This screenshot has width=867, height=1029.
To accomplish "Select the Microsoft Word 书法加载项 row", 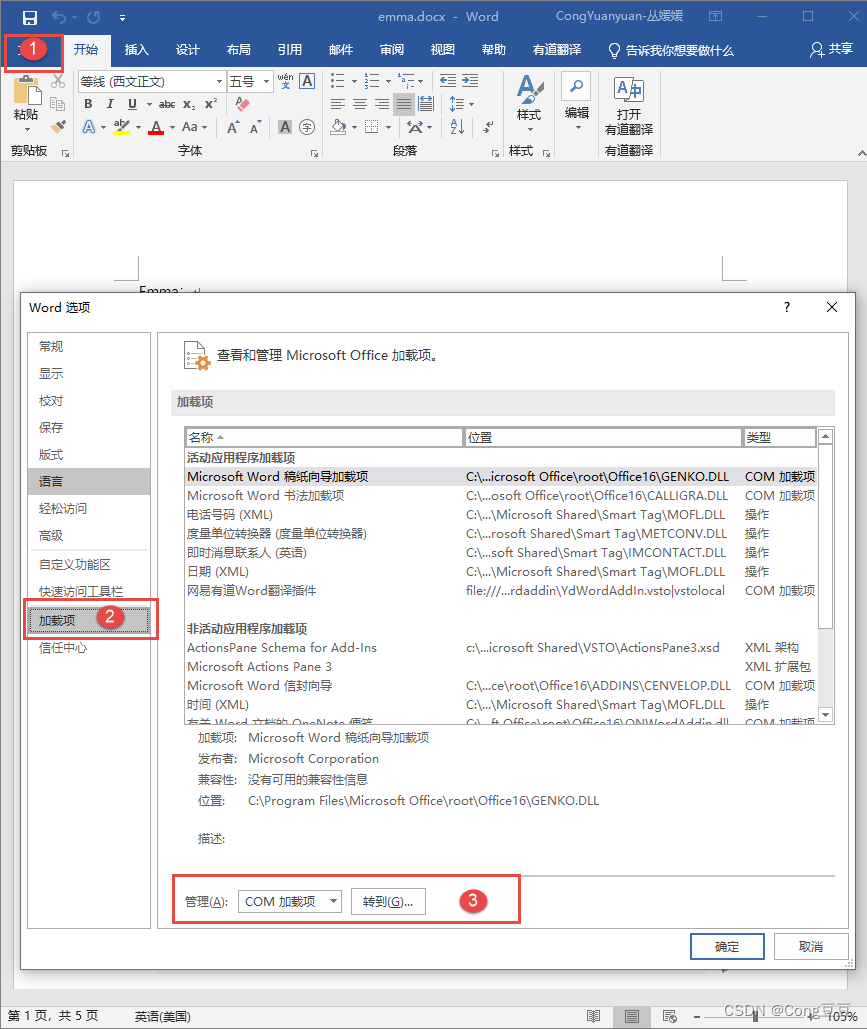I will 501,495.
